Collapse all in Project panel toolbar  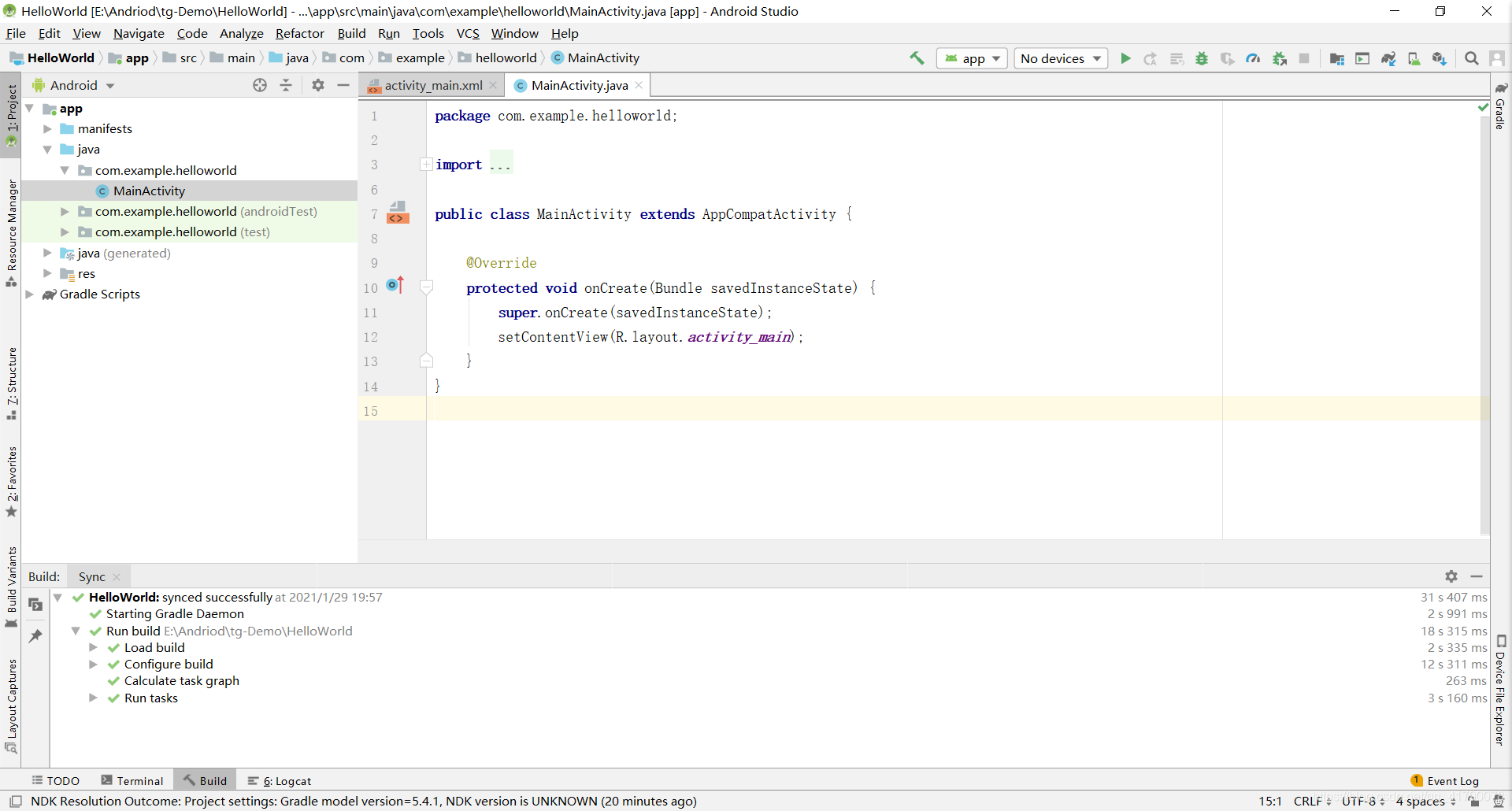(x=286, y=85)
